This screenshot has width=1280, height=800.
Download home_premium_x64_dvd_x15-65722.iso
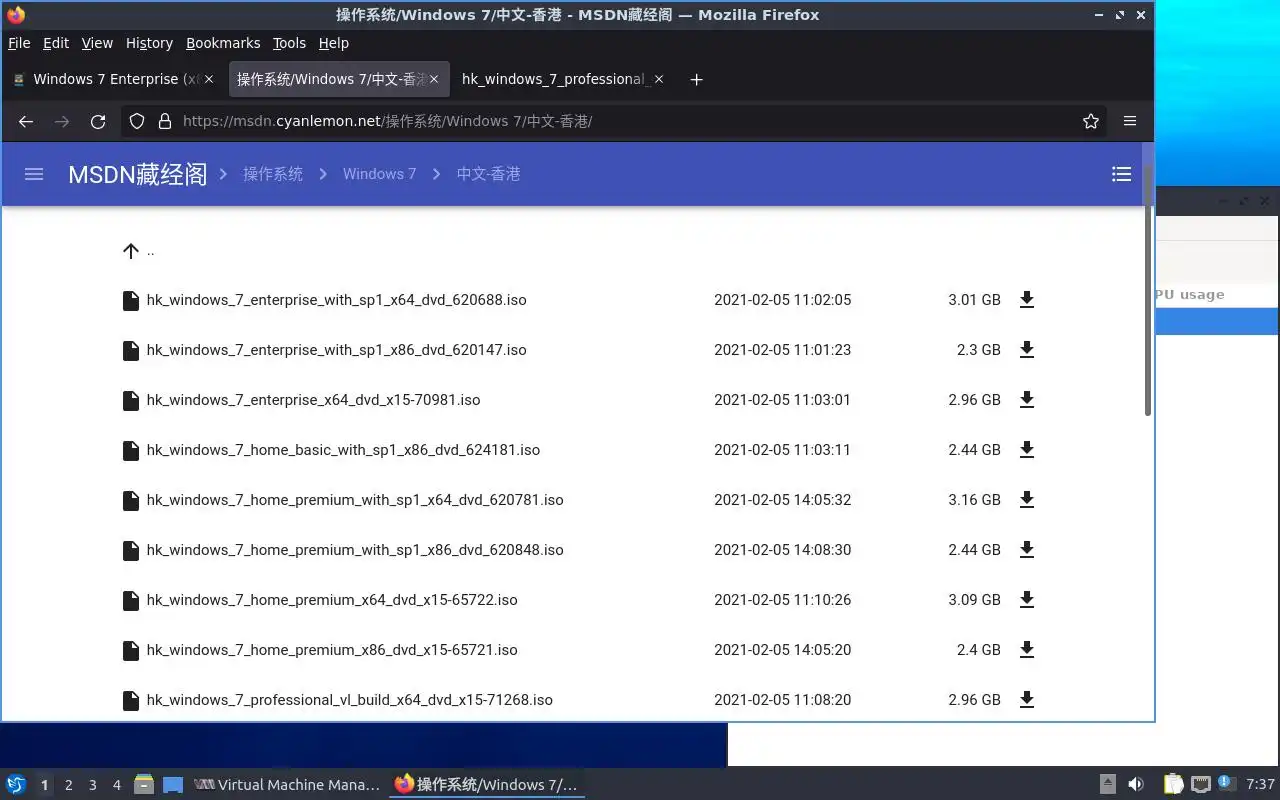point(1026,600)
